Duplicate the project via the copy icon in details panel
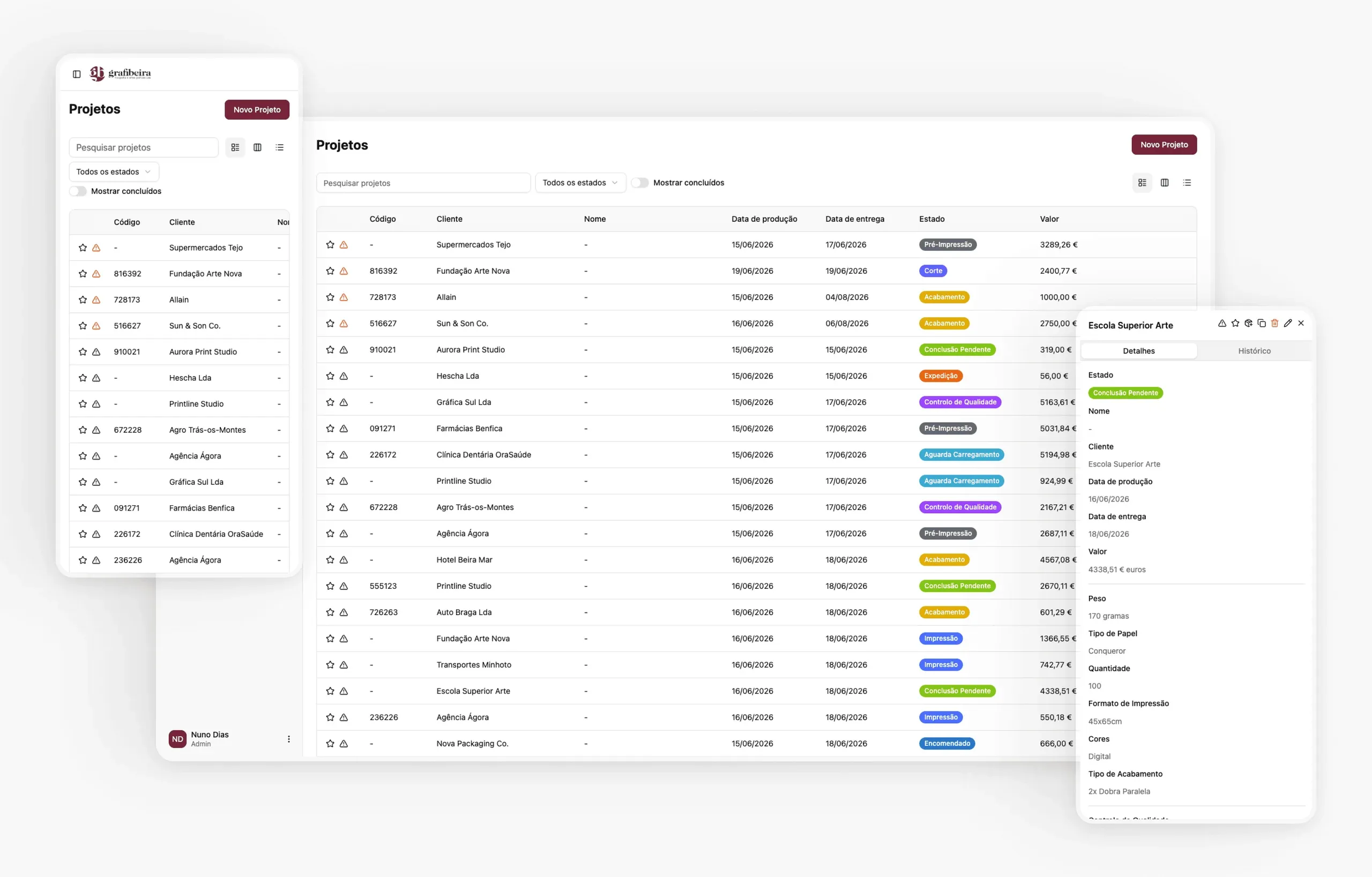Image resolution: width=1372 pixels, height=877 pixels. 1262,324
